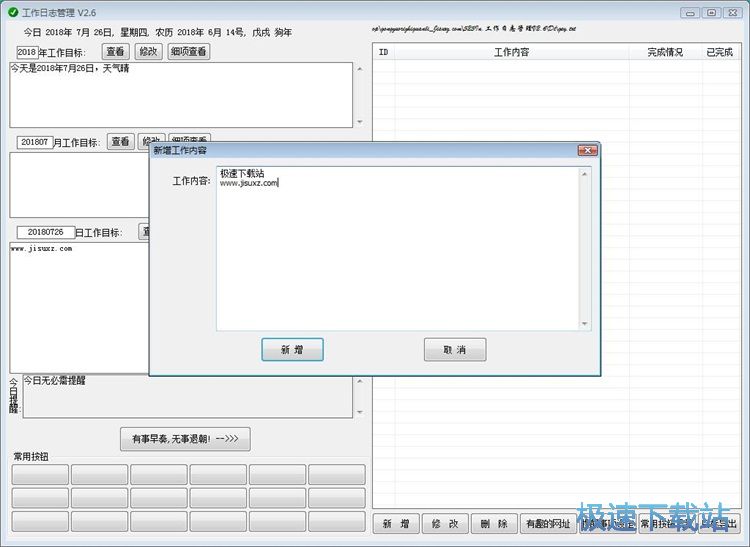
Task: Click the 常用按钮 section label
Action: click(31, 457)
